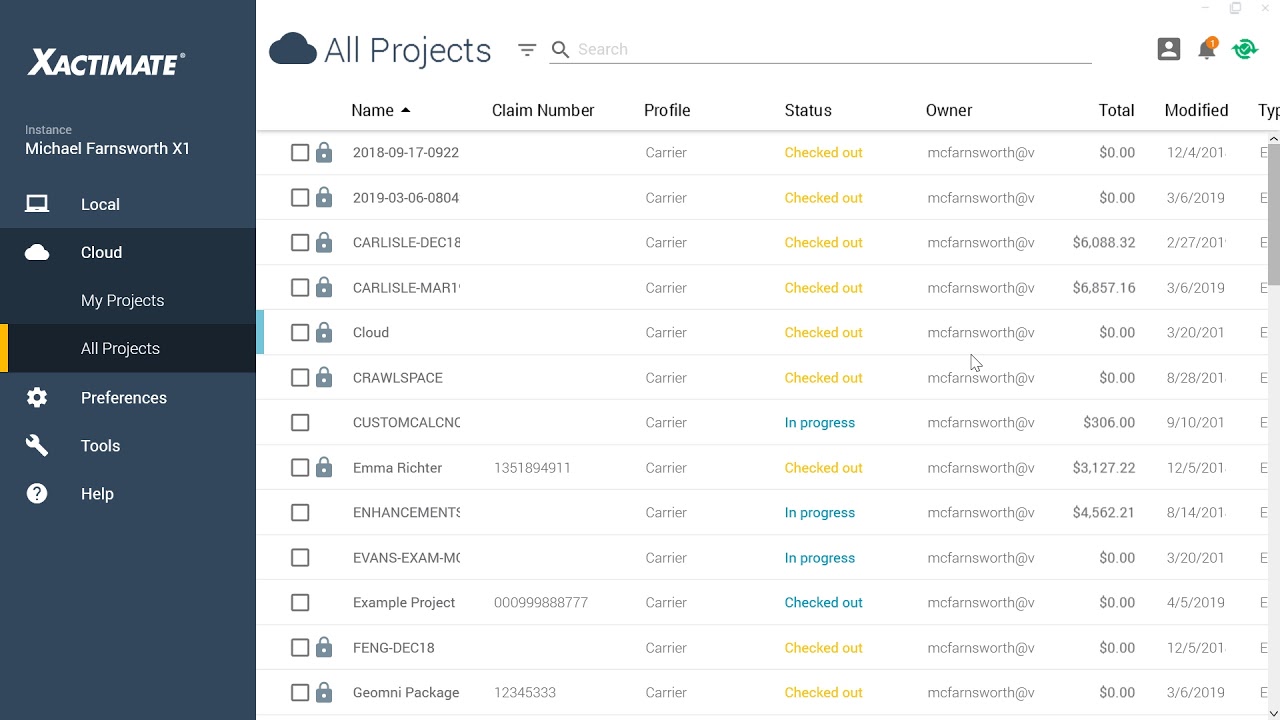Open the notifications bell
1280x720 pixels.
(x=1207, y=50)
